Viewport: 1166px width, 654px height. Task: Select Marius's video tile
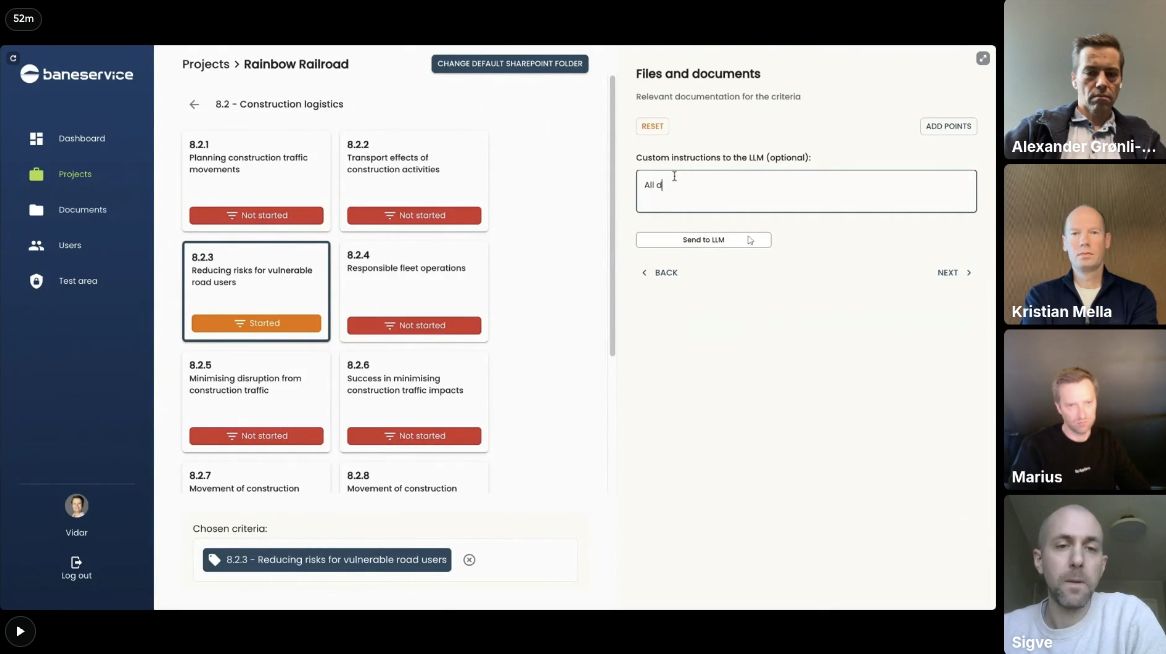pos(1085,410)
